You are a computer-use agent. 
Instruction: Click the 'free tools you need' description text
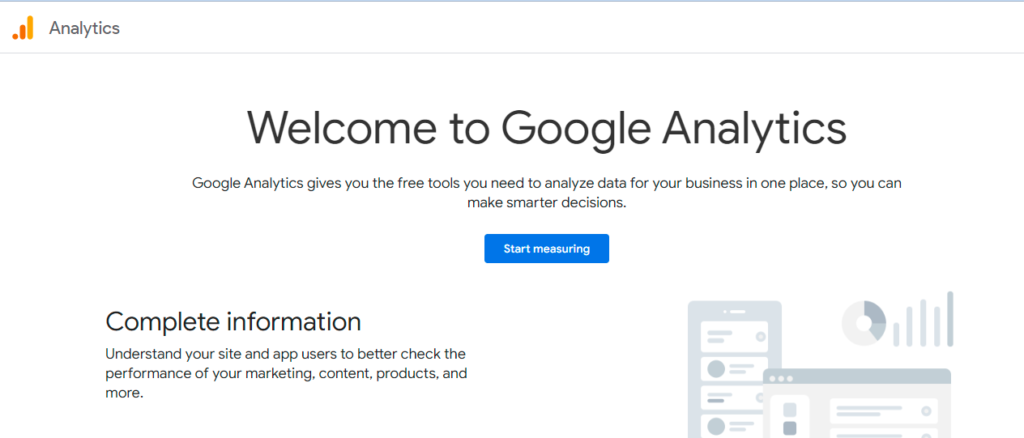tap(546, 193)
